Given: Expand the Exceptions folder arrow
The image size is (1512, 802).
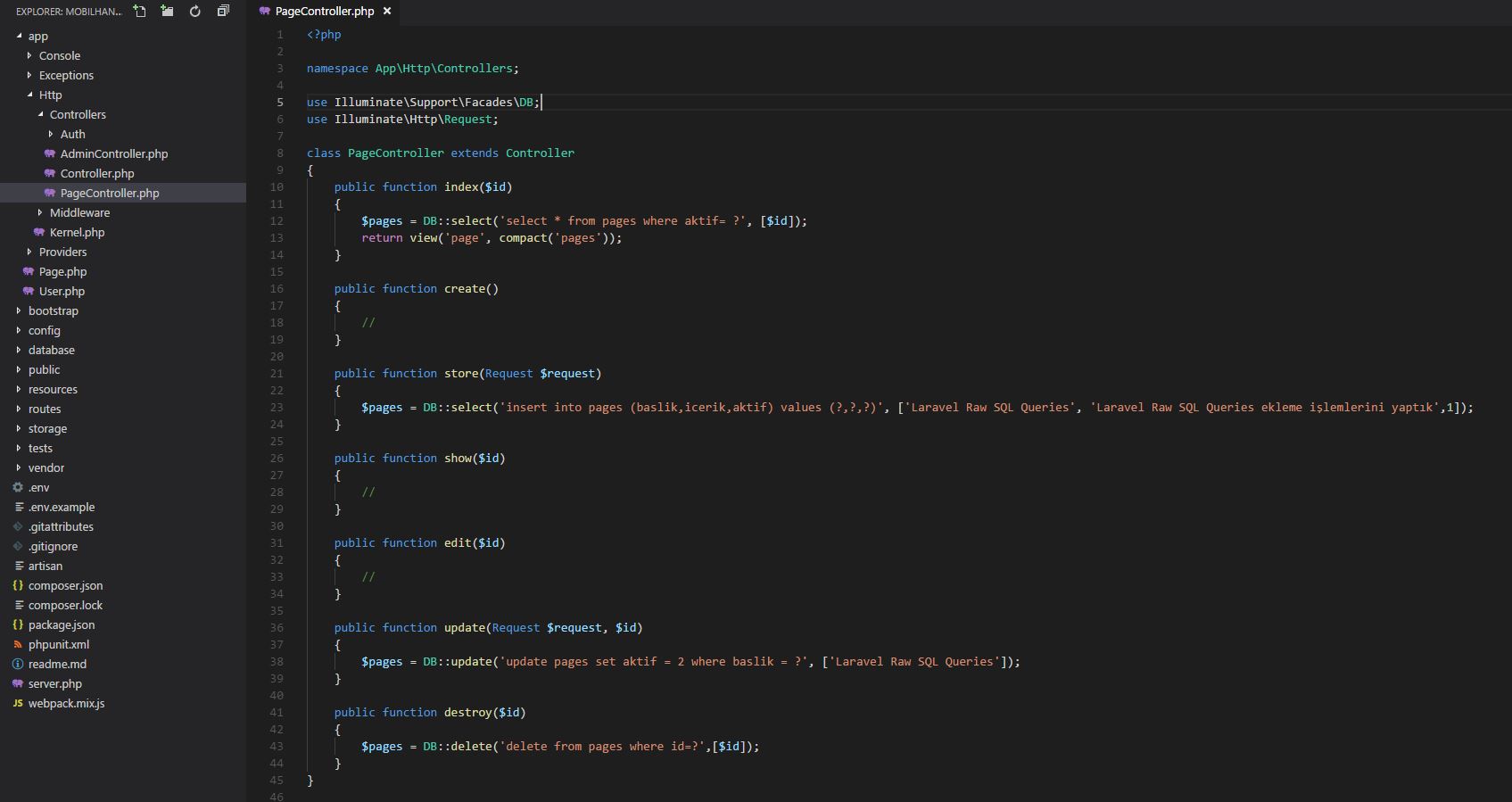Looking at the screenshot, I should [29, 75].
